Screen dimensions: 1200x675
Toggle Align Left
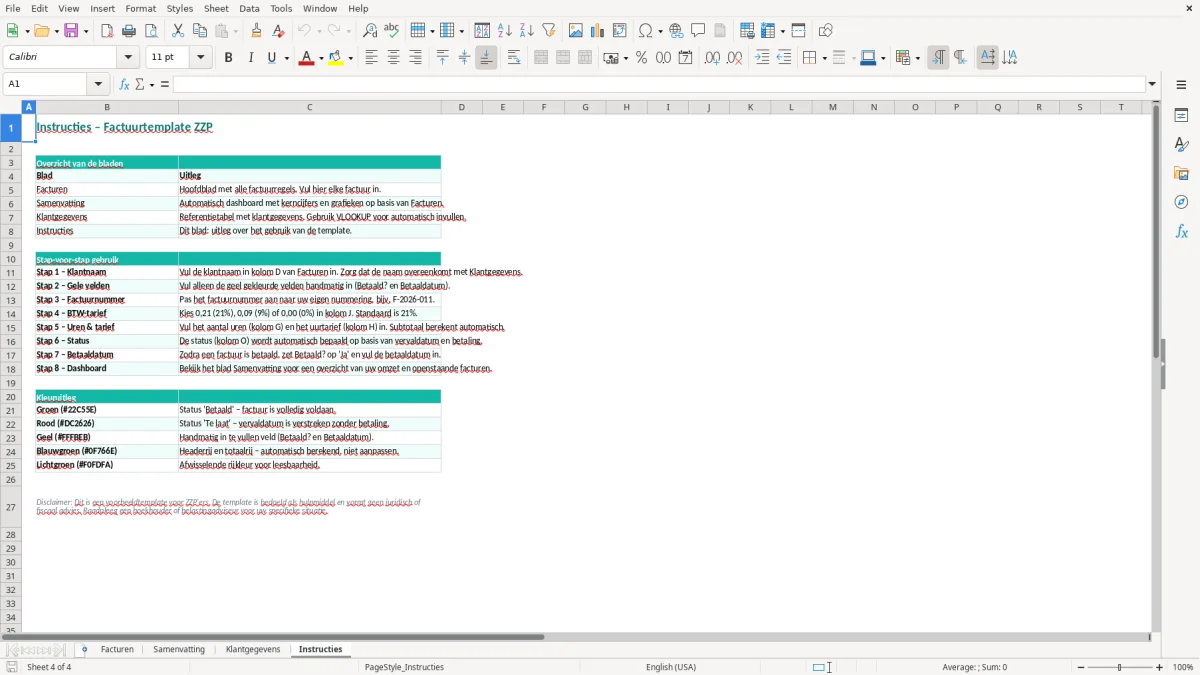tap(372, 58)
